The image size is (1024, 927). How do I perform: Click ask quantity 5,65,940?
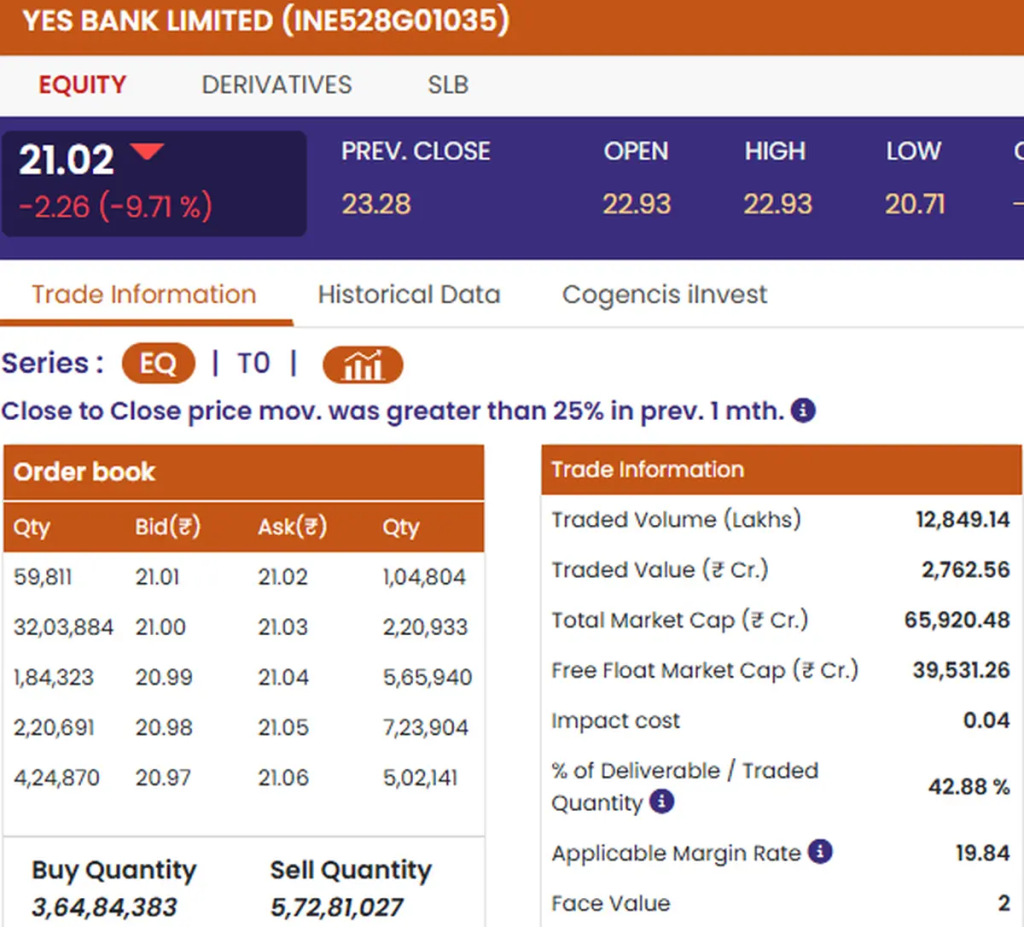point(427,677)
